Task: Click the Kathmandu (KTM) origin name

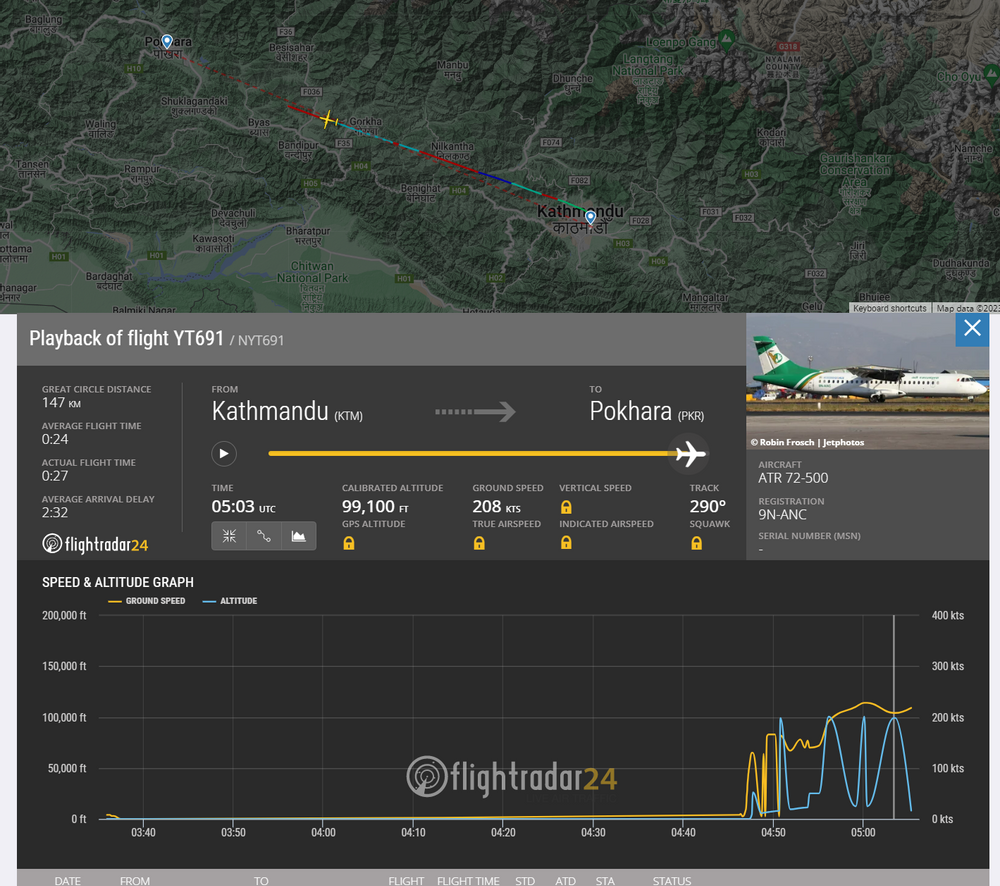Action: pyautogui.click(x=287, y=411)
